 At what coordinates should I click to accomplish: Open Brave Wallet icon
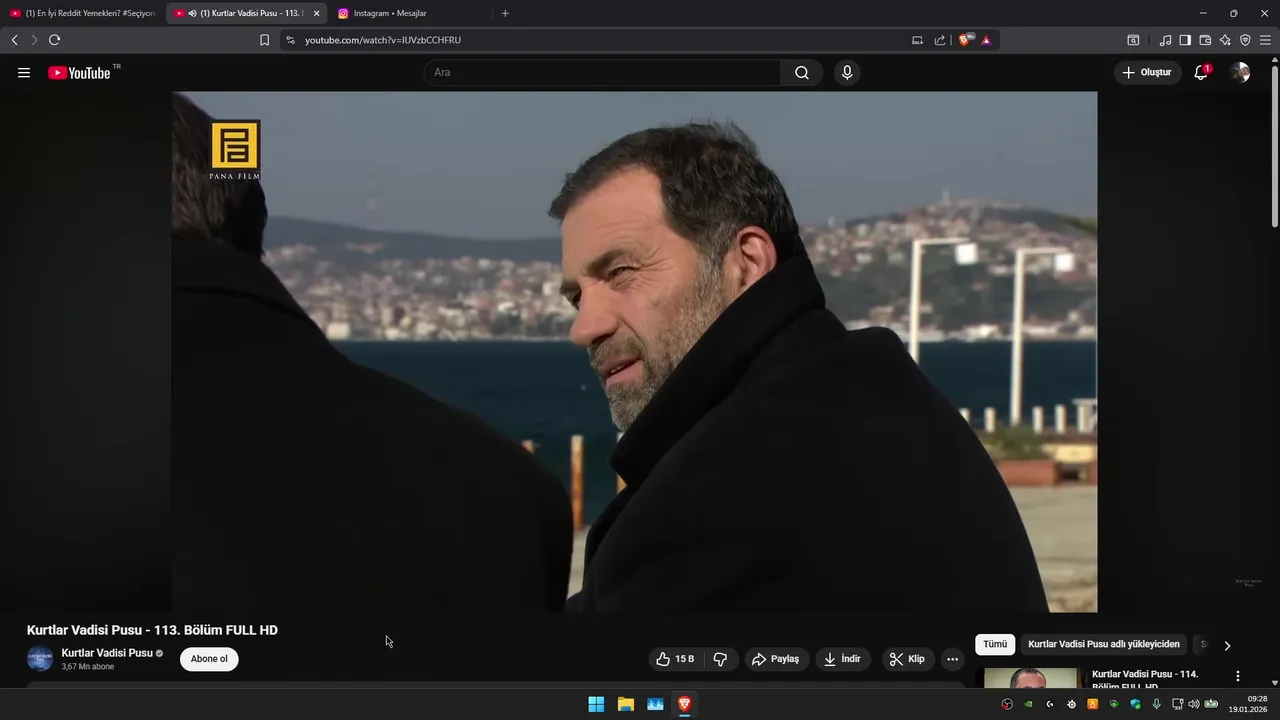pos(1205,40)
